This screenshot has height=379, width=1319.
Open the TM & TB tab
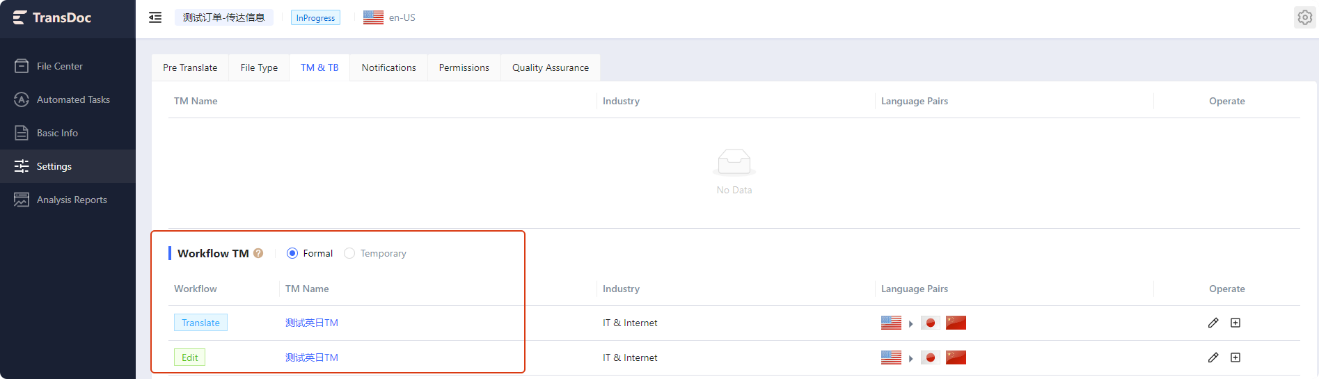tap(319, 68)
